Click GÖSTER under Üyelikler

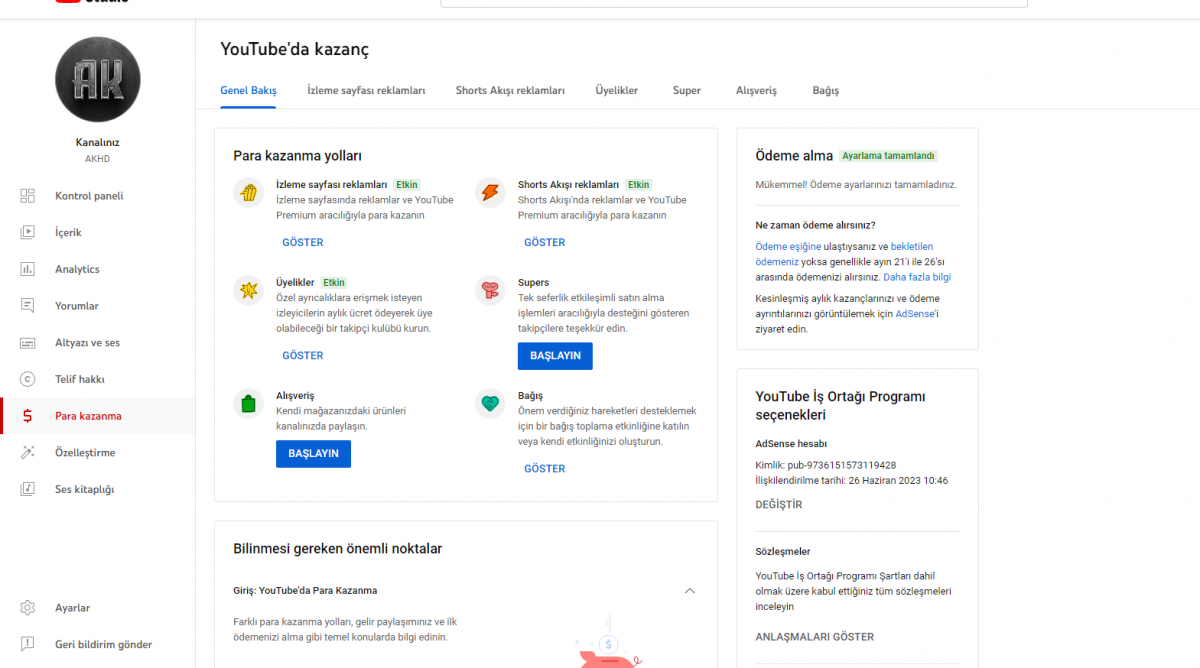(303, 355)
